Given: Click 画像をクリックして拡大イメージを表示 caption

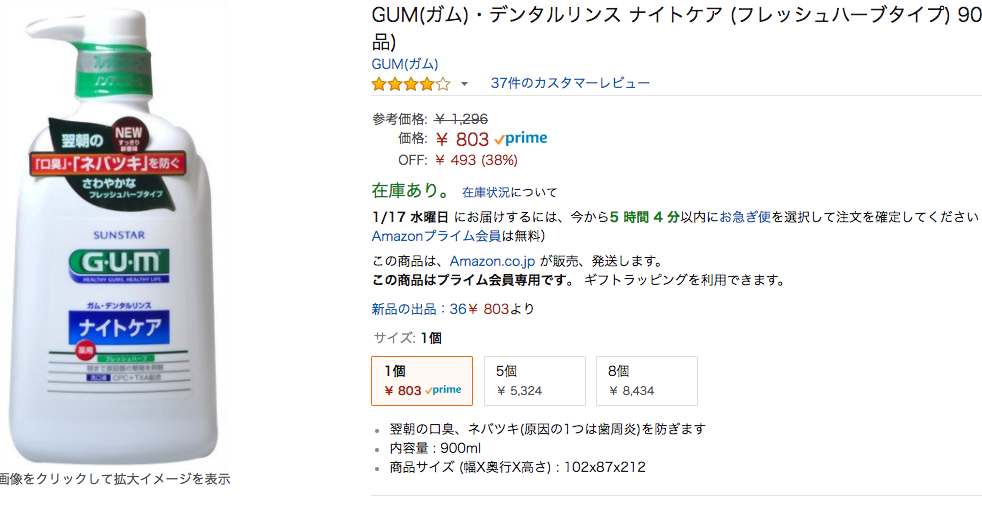Looking at the screenshot, I should tap(115, 479).
